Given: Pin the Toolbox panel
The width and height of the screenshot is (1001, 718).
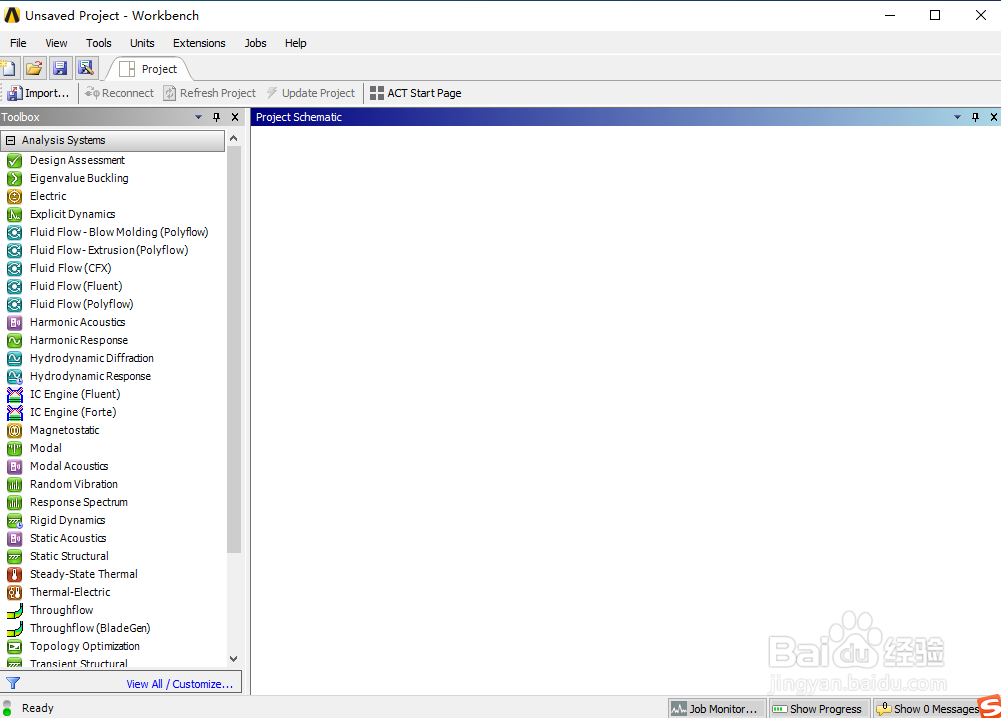Looking at the screenshot, I should coord(216,117).
